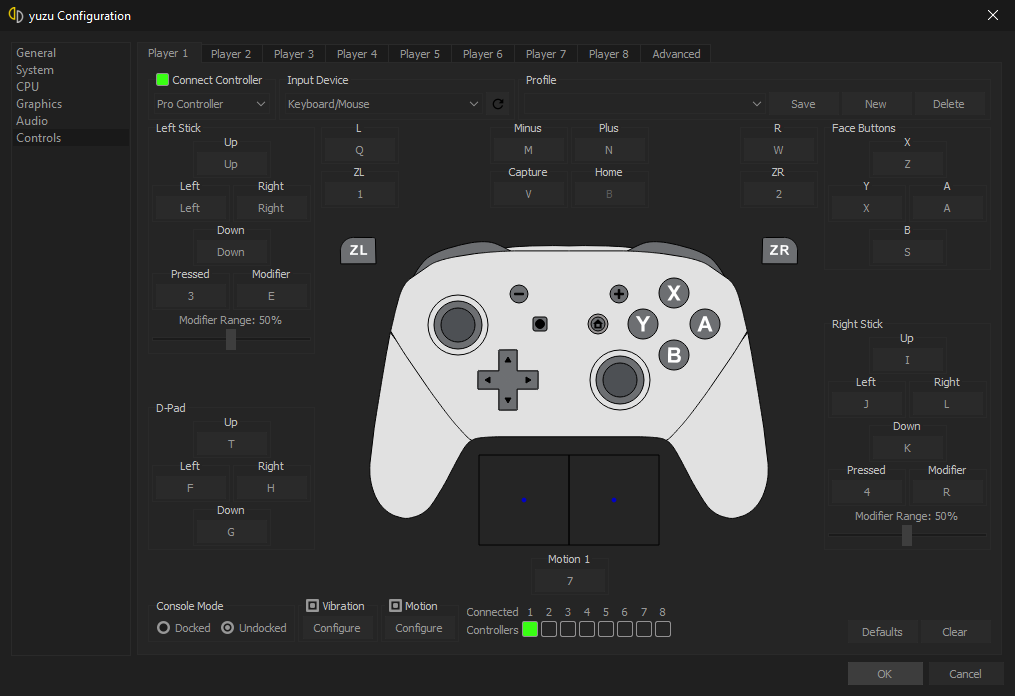Click Right Stick Modifier binding showing R
Image resolution: width=1015 pixels, height=696 pixels.
(x=946, y=491)
